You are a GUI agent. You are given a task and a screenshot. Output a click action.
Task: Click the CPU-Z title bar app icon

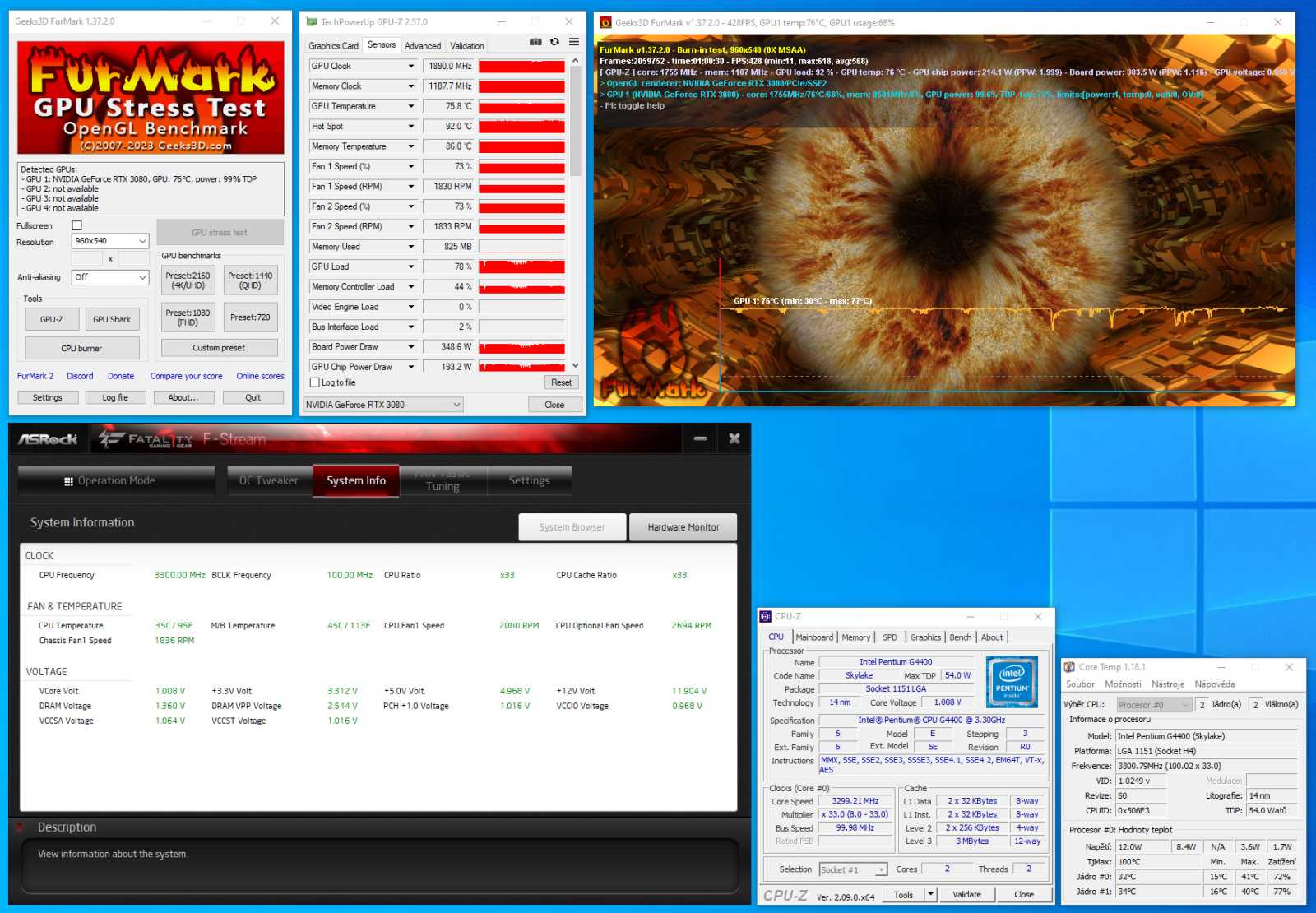coord(766,616)
